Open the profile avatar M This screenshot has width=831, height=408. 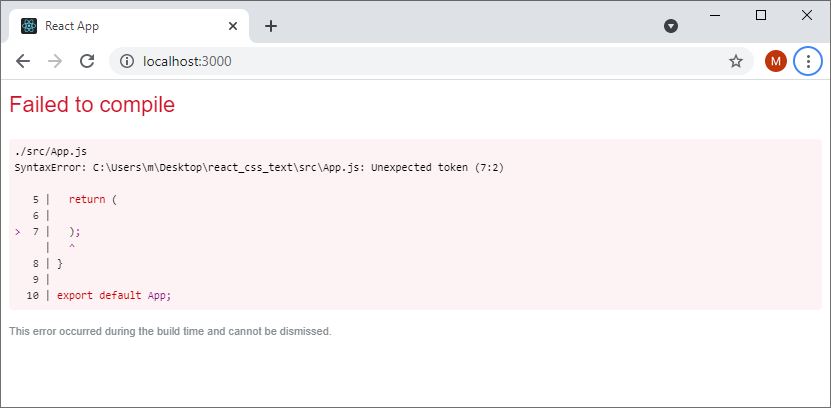775,61
